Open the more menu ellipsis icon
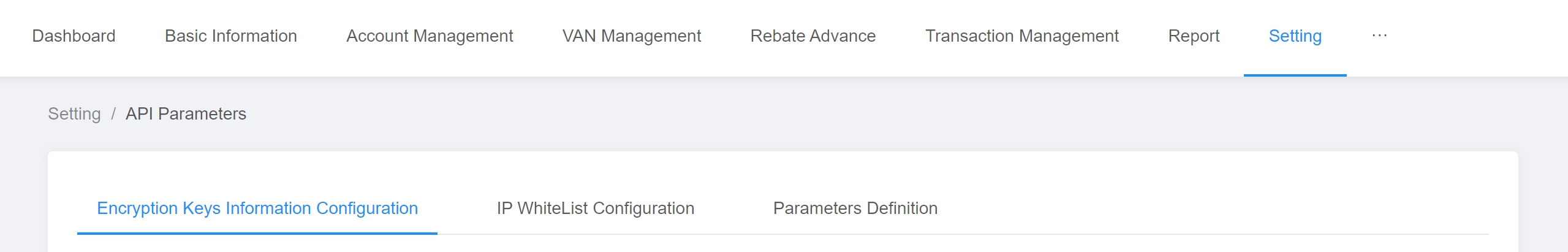This screenshot has height=252, width=1568. [1379, 36]
